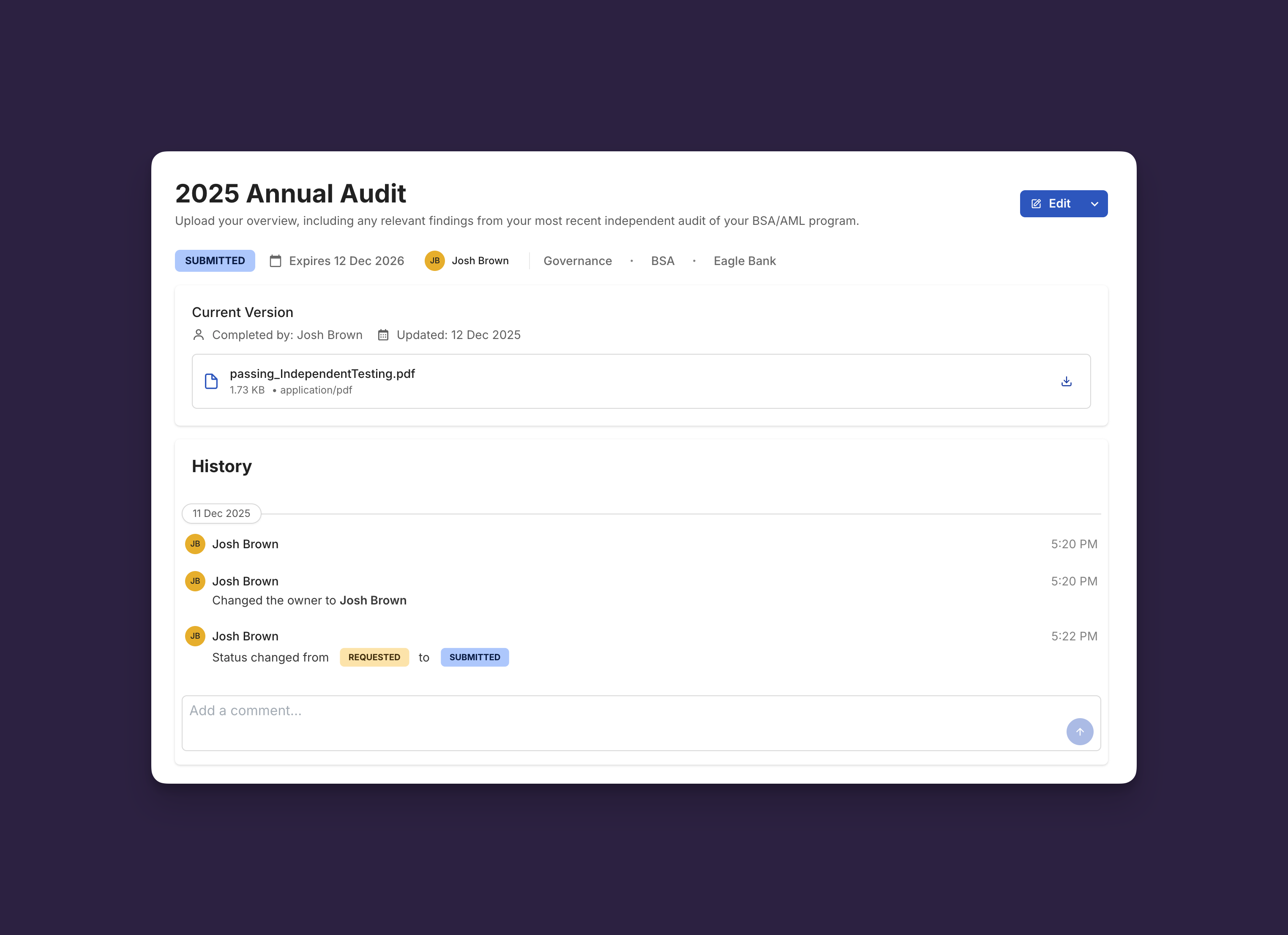Click JB avatar on 5:22 PM history entry
Image resolution: width=1288 pixels, height=935 pixels.
[x=195, y=636]
